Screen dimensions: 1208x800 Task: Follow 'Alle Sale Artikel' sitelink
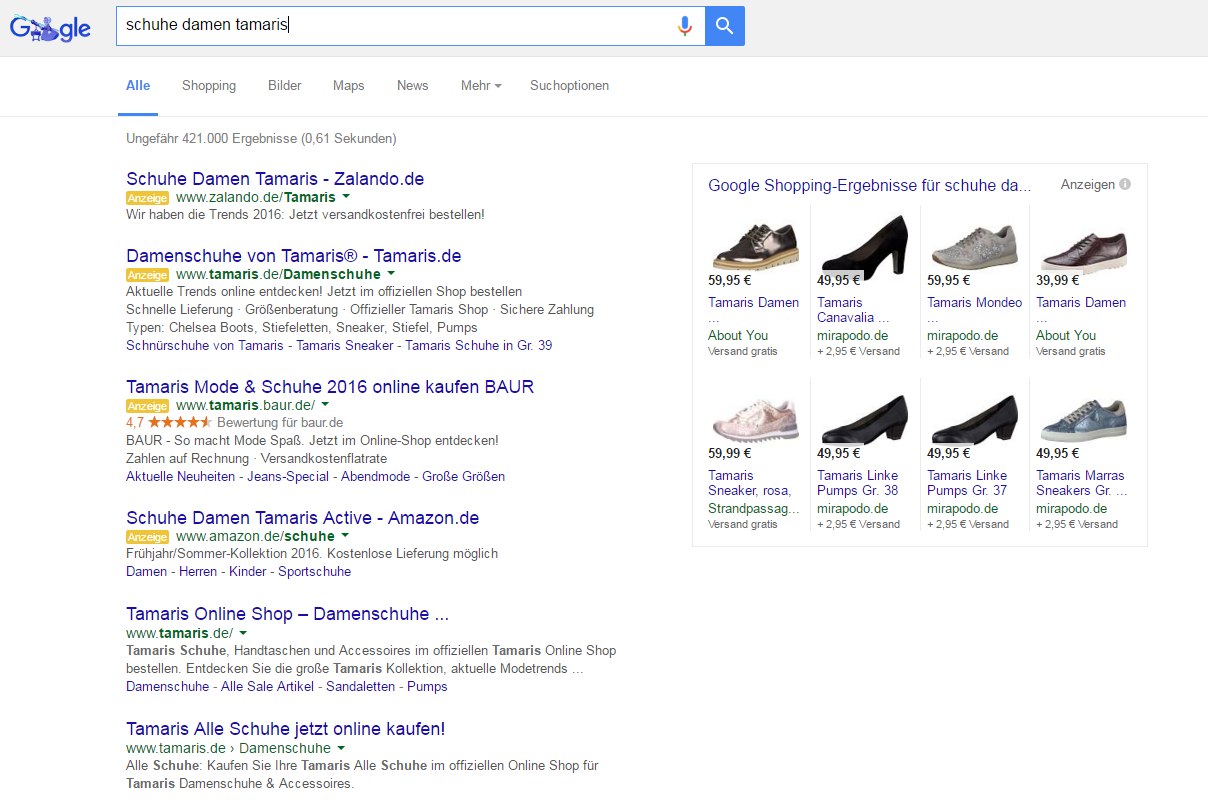[x=268, y=687]
